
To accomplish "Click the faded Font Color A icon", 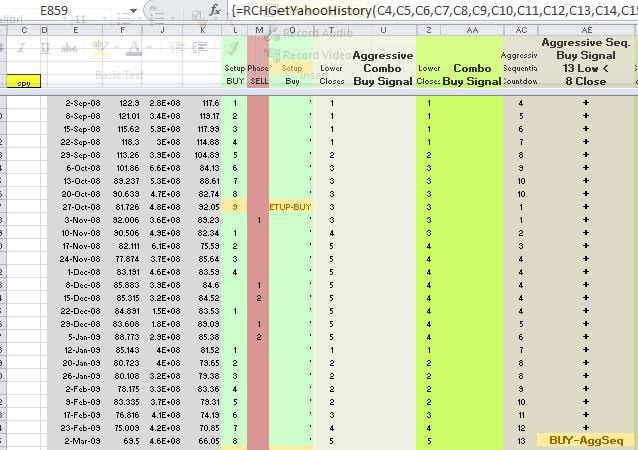I will (x=133, y=48).
